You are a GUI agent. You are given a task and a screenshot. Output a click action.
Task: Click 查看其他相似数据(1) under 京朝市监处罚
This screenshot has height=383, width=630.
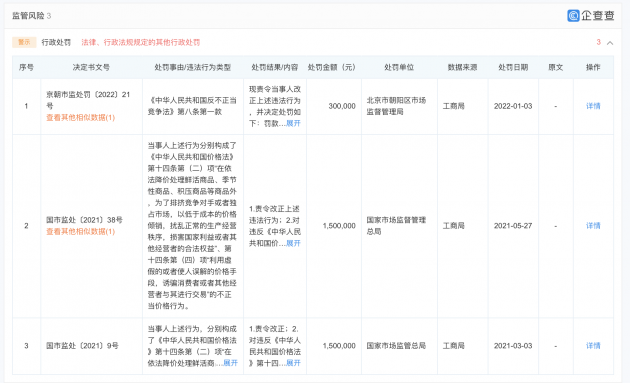click(80, 117)
